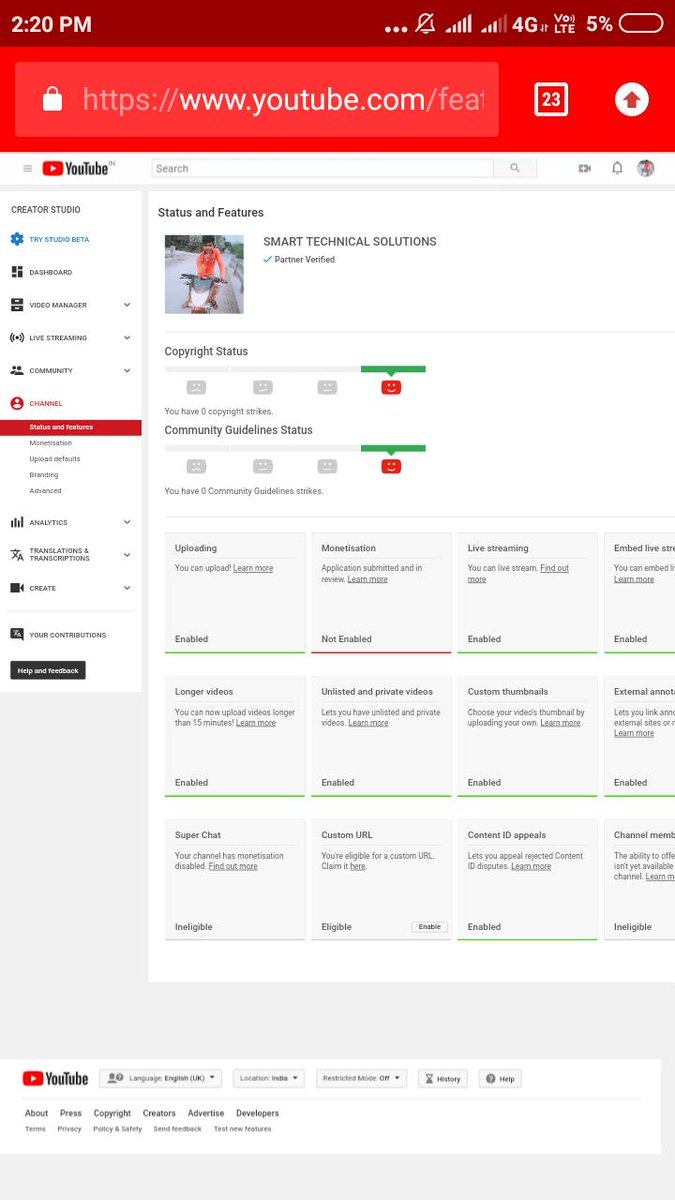The image size is (675, 1200).
Task: Click the Try Studio Beta gear icon
Action: (17, 239)
